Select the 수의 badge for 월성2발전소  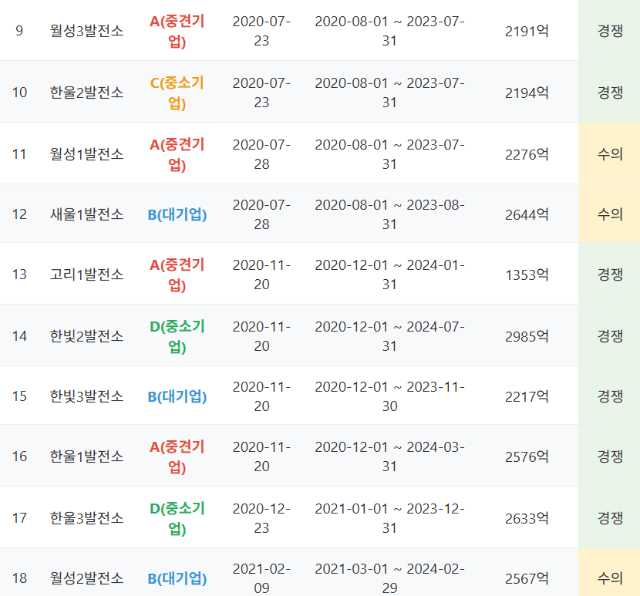coord(610,578)
